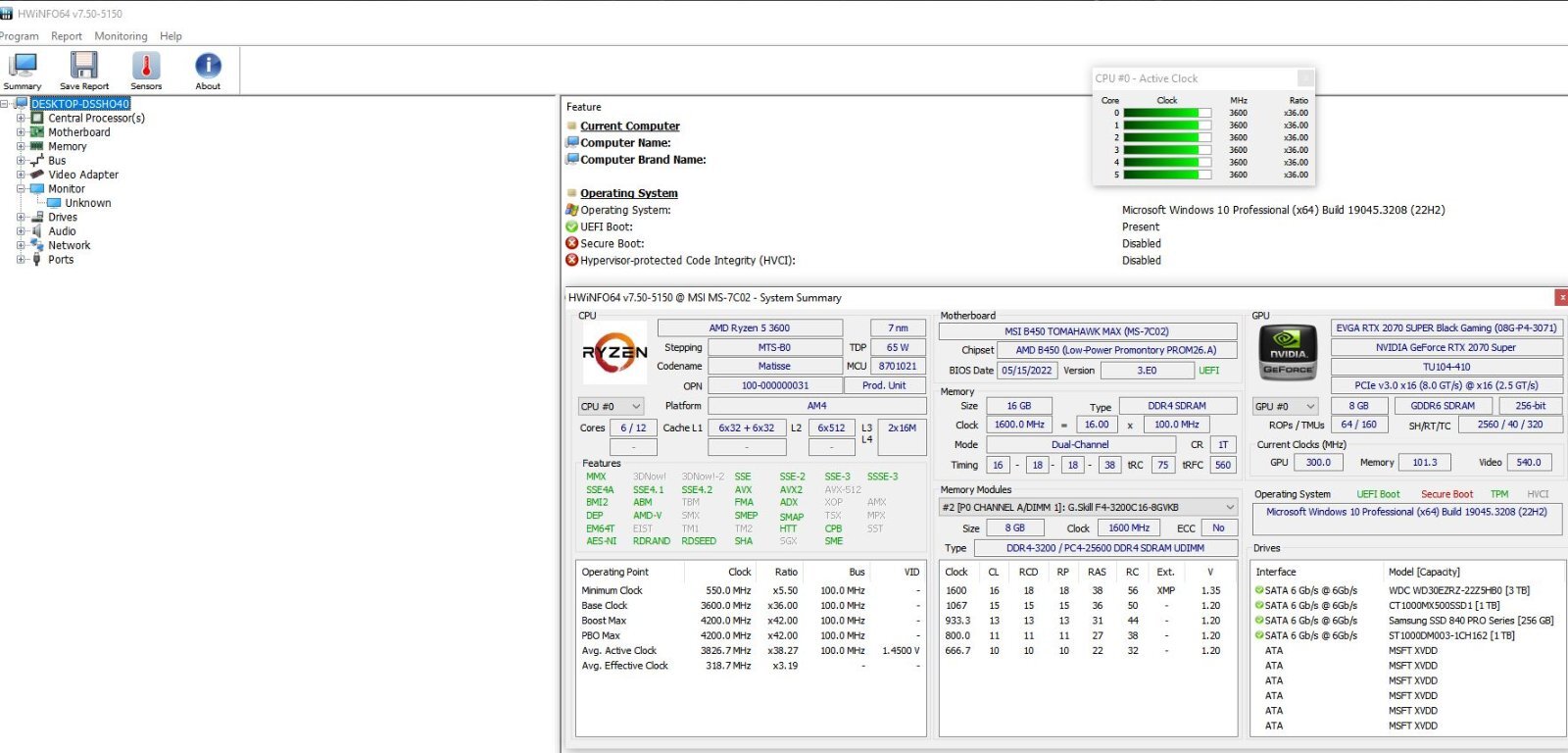
Task: Click the Audio speaker icon
Action: point(37,231)
